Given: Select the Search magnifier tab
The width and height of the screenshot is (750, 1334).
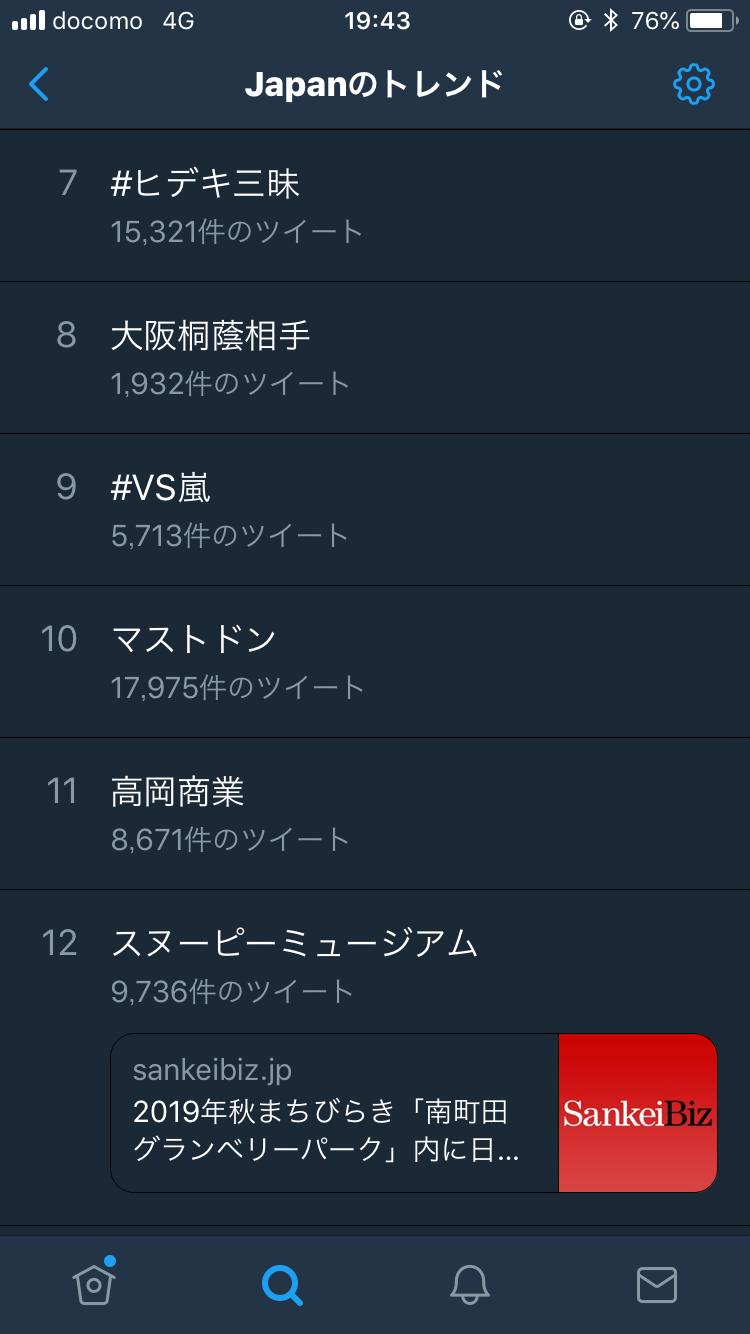Looking at the screenshot, I should click(x=282, y=1284).
